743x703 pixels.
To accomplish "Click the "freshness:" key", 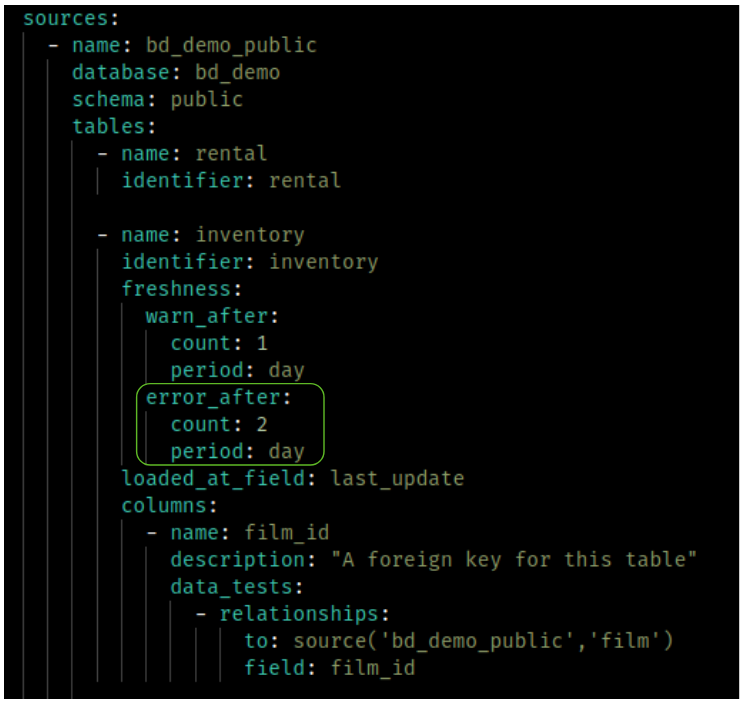I will click(x=176, y=289).
